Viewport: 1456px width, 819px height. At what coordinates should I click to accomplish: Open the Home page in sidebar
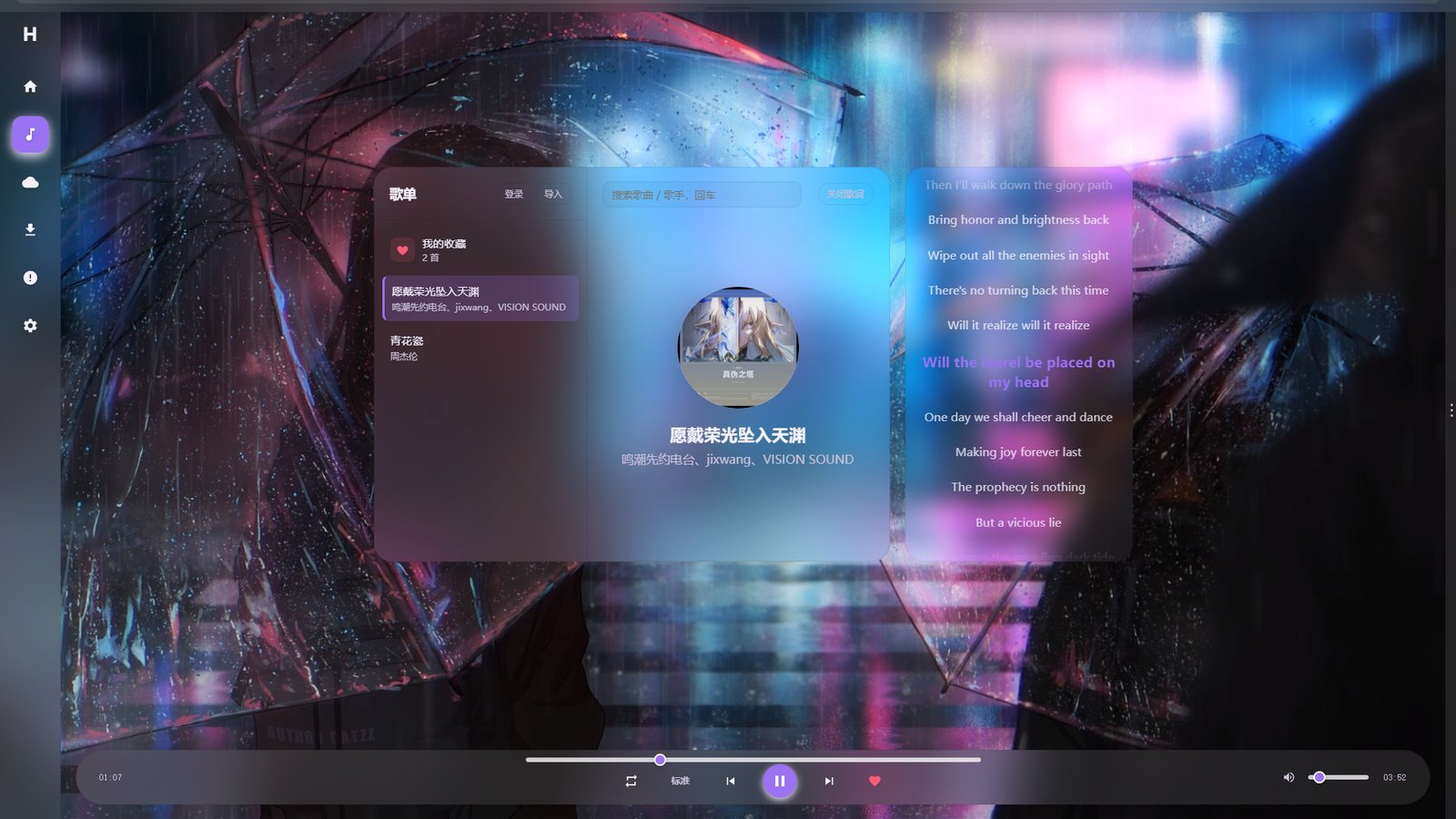point(30,86)
